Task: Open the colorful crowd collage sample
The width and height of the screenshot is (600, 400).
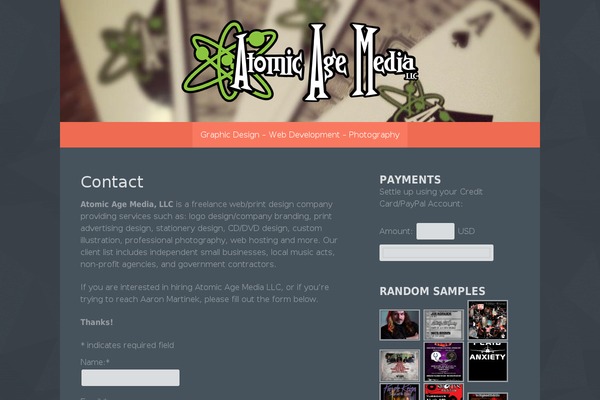Action: tap(488, 320)
